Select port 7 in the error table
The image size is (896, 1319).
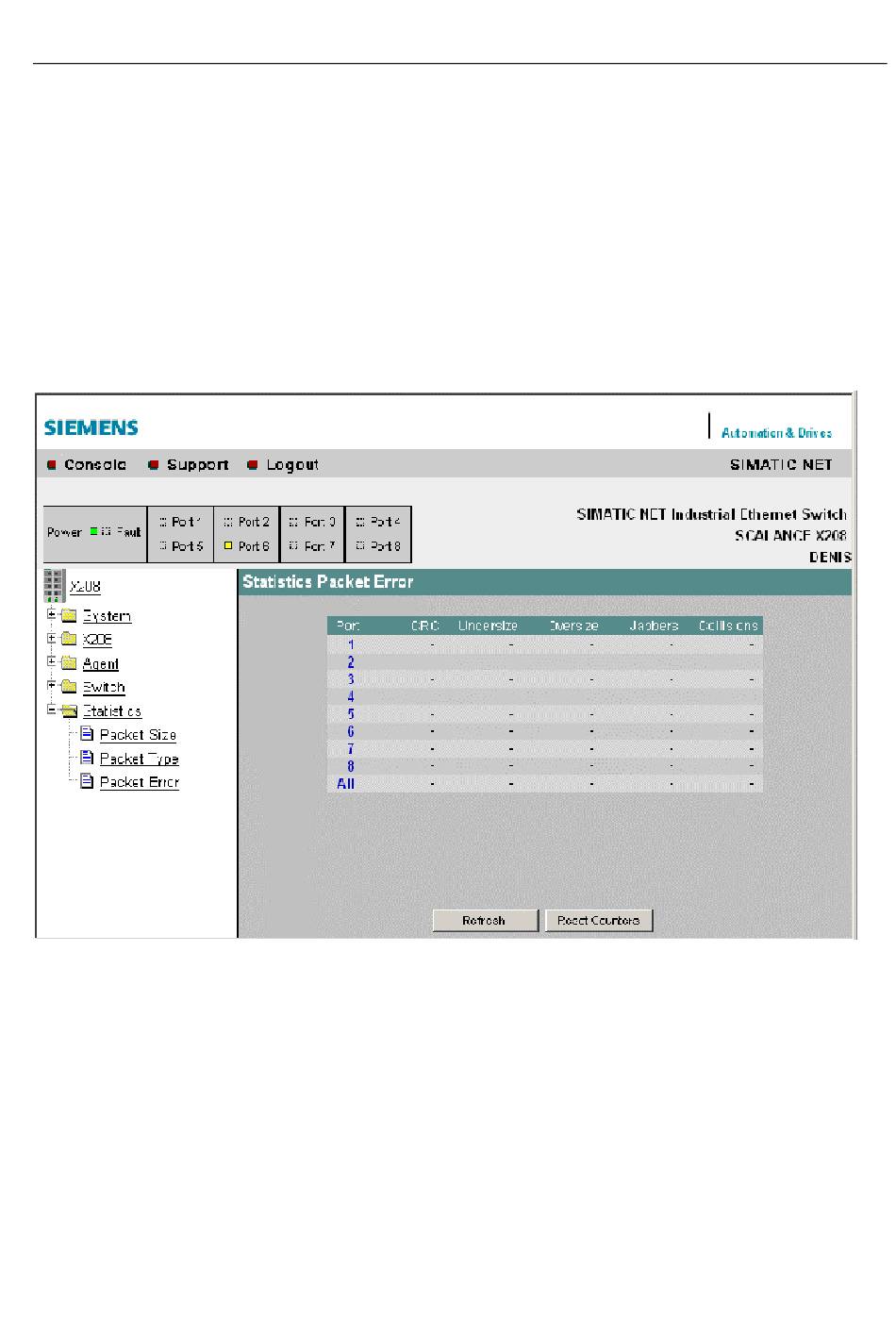pos(350,749)
